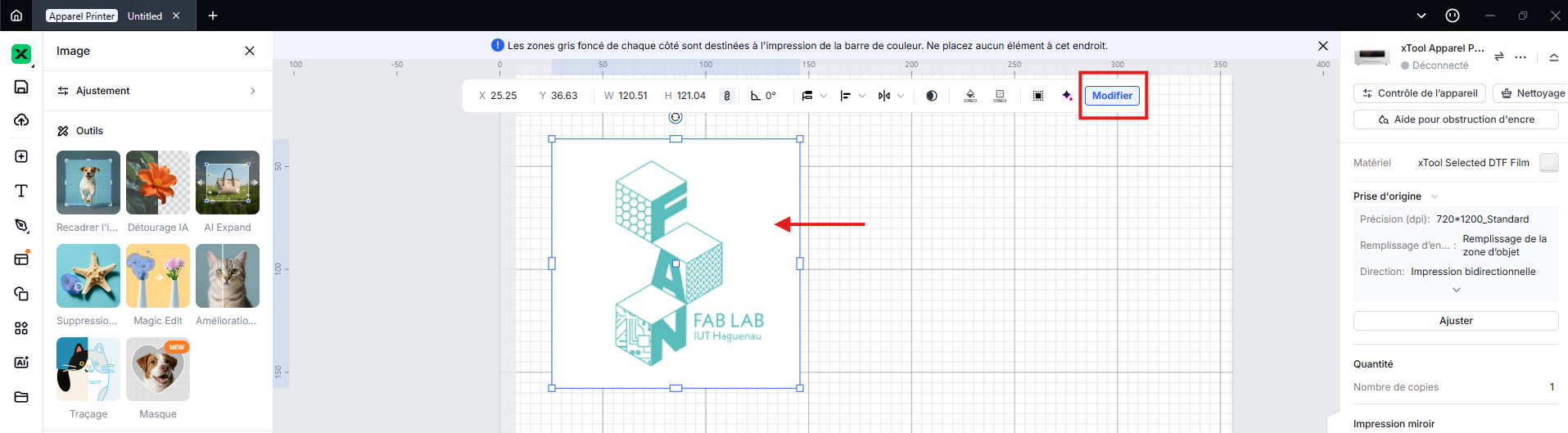Click the Ajuster button
Image resolution: width=1568 pixels, height=433 pixels.
click(x=1455, y=321)
